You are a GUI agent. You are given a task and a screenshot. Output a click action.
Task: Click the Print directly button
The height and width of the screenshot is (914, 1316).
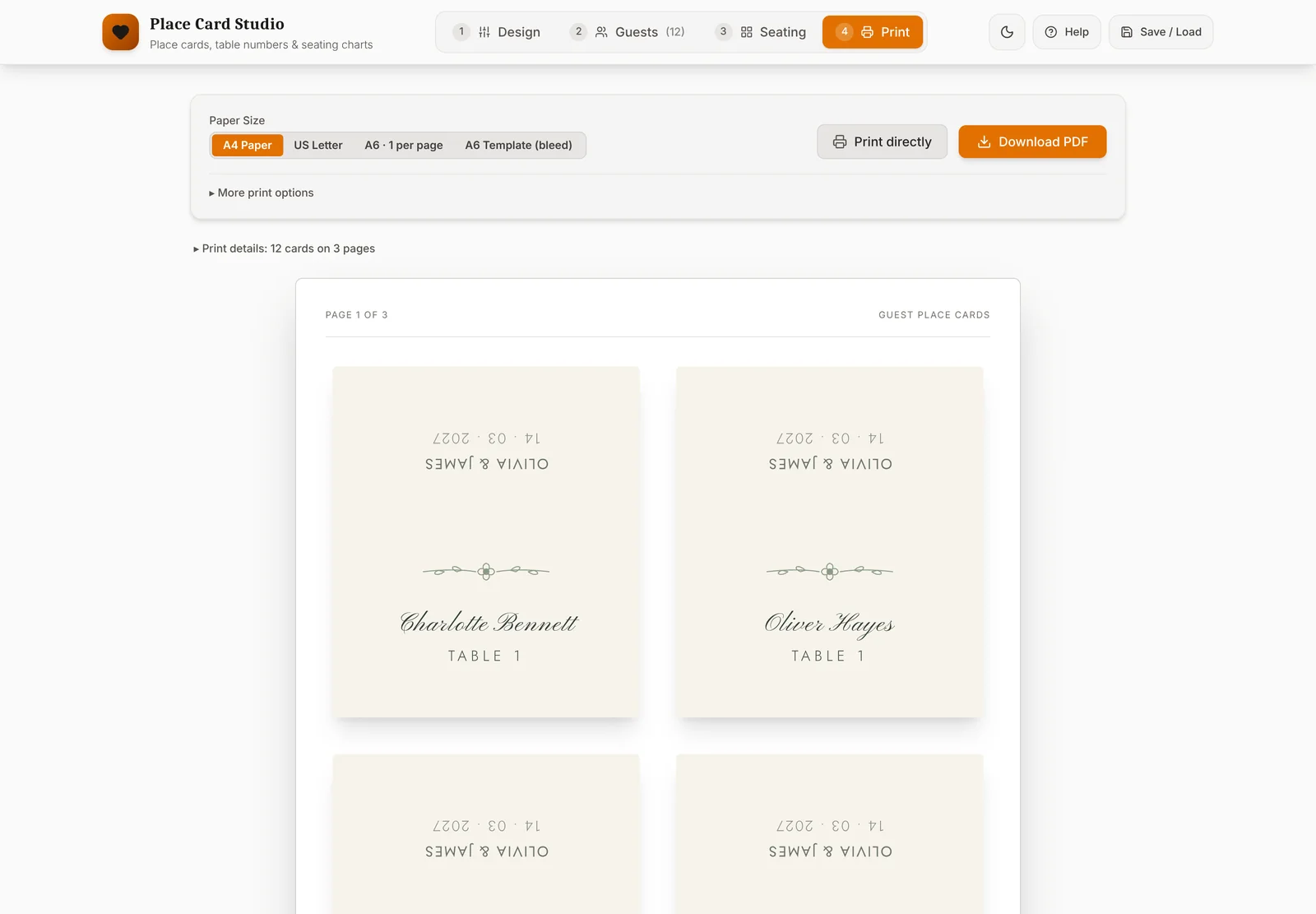click(x=882, y=142)
